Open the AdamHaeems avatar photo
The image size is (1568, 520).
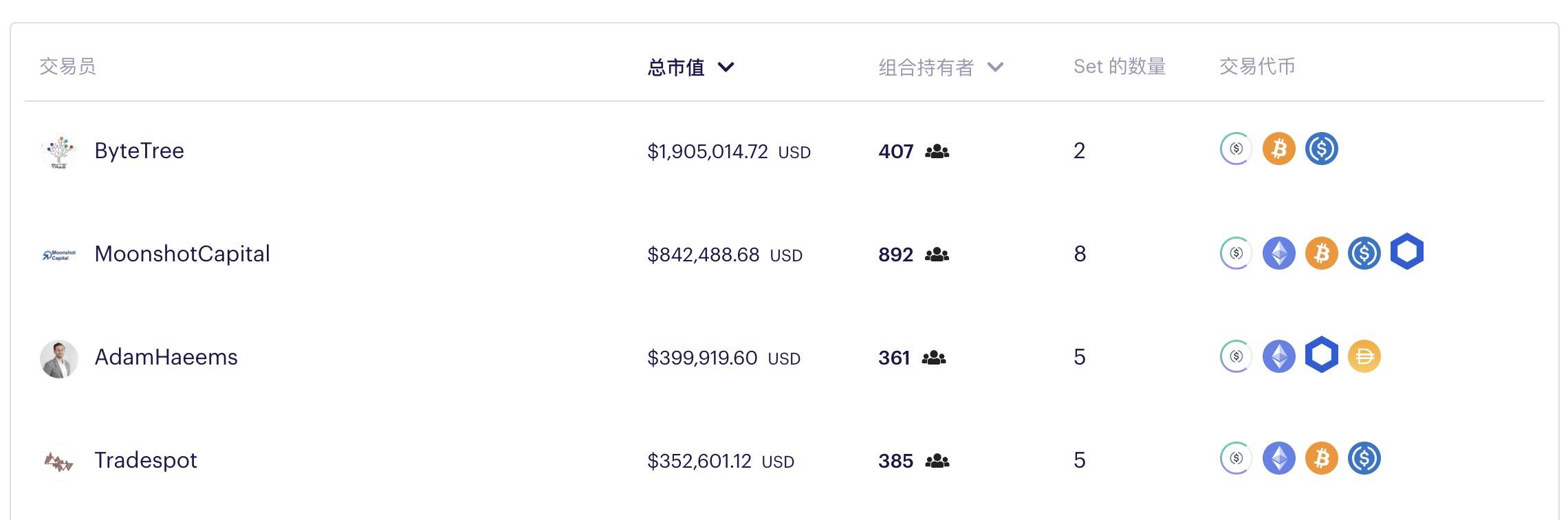pos(59,358)
